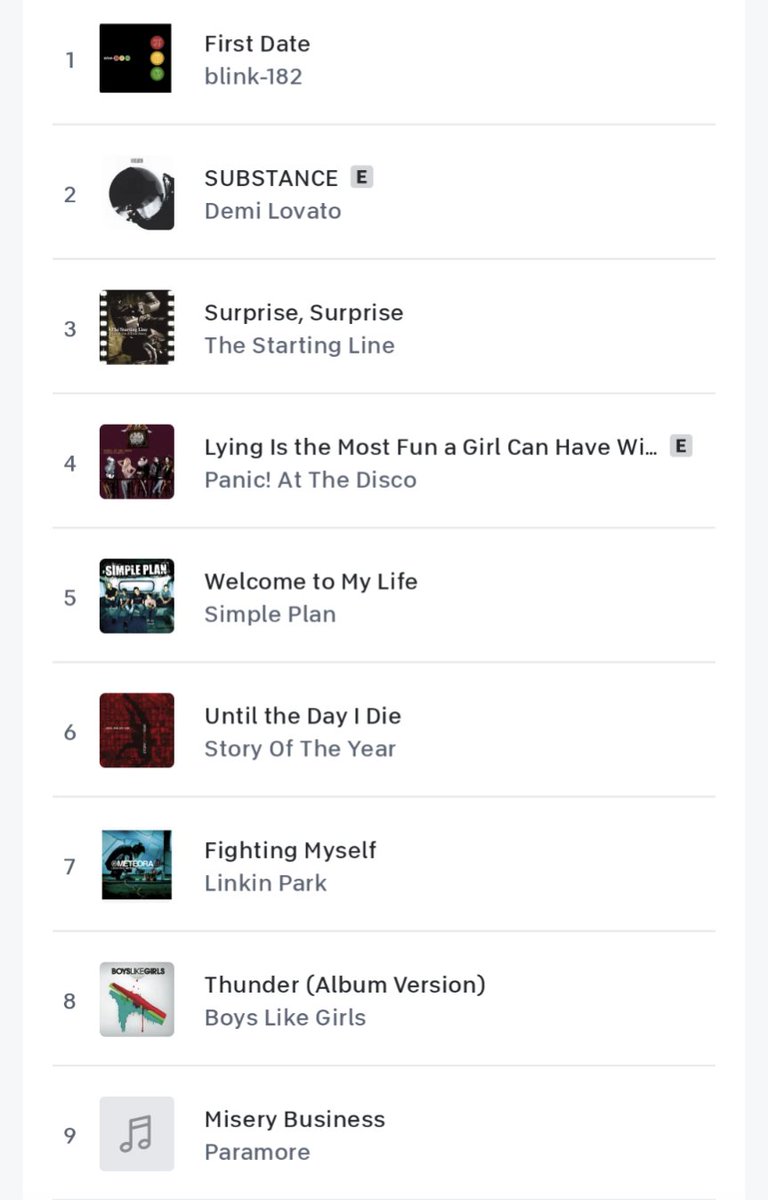This screenshot has width=768, height=1200.
Task: Click the red Story Of The Year cover
Action: tap(136, 731)
